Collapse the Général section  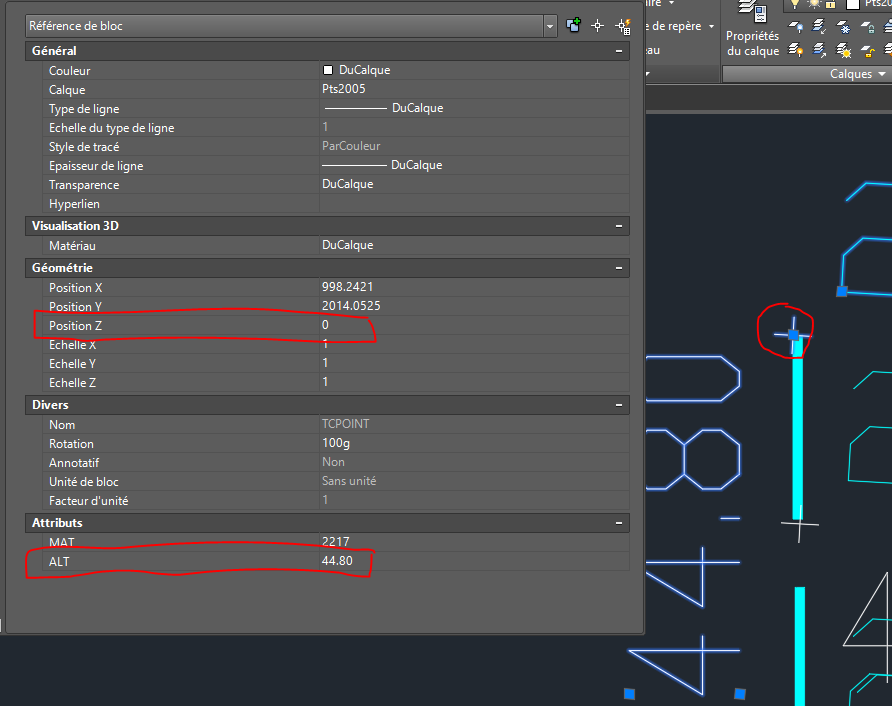tap(620, 51)
